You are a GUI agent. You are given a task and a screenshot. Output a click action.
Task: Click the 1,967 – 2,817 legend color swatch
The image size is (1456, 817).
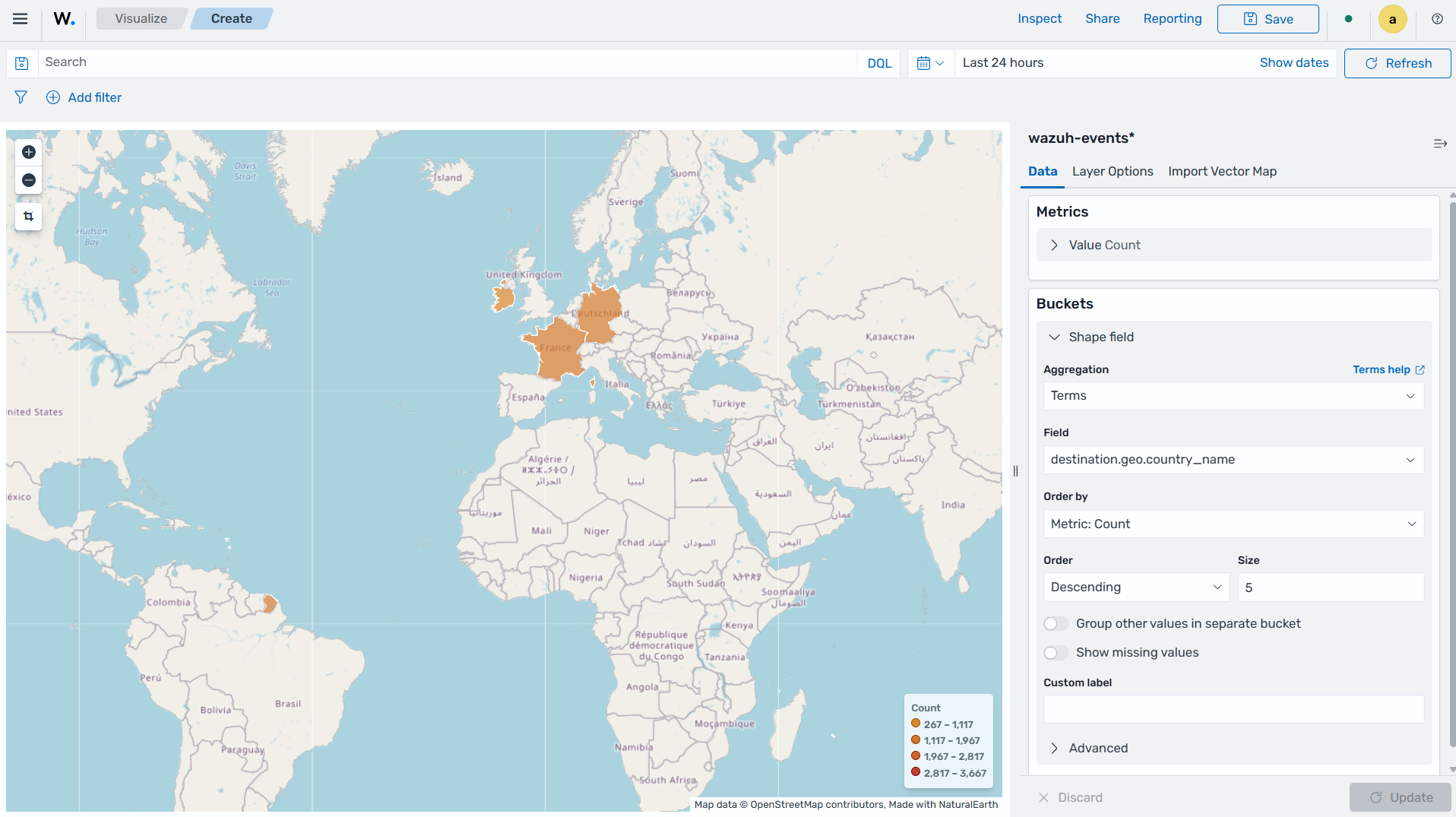pos(916,756)
